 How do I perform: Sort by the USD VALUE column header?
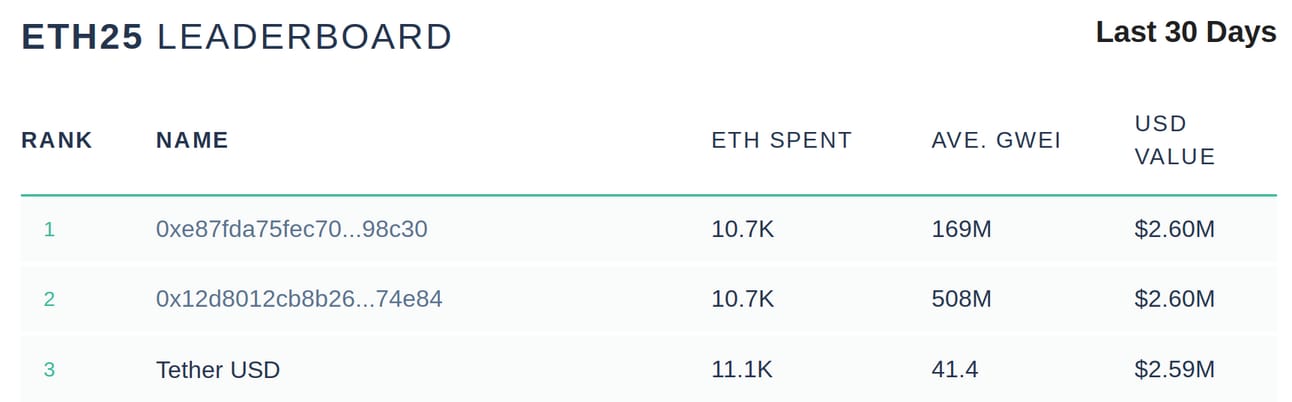pos(1175,140)
